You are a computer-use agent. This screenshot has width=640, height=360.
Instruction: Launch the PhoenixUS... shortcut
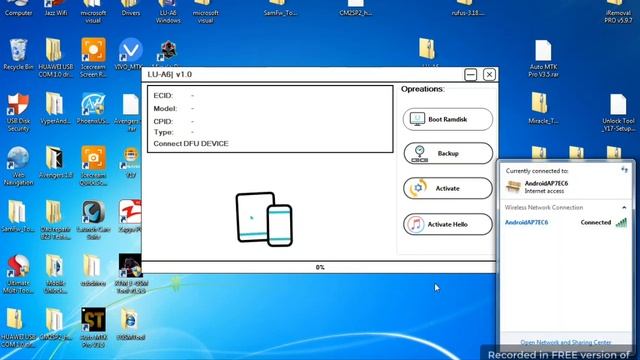(93, 109)
